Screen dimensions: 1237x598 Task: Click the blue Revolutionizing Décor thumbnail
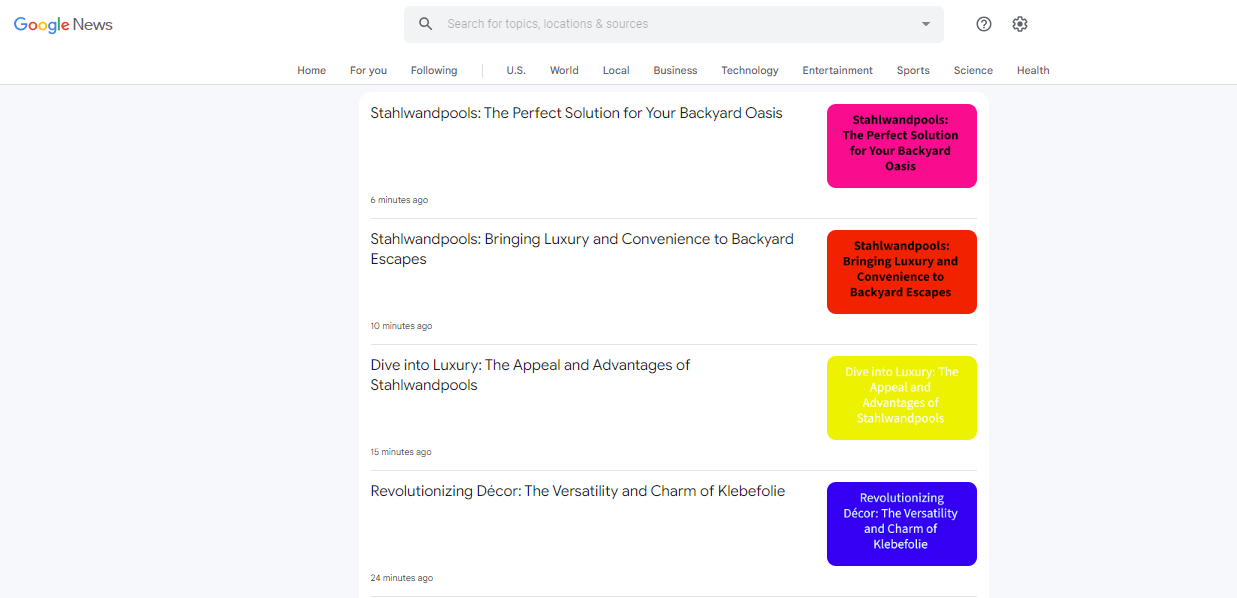[901, 524]
